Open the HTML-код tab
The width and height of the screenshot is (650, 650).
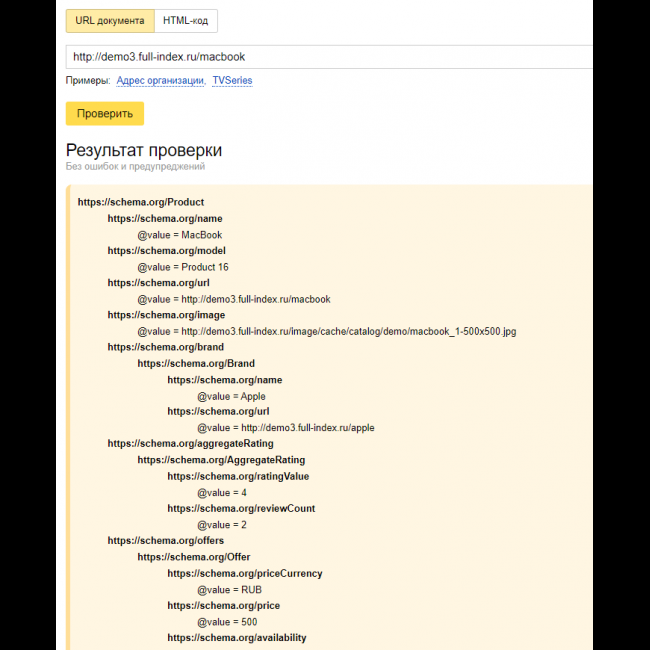click(x=186, y=21)
